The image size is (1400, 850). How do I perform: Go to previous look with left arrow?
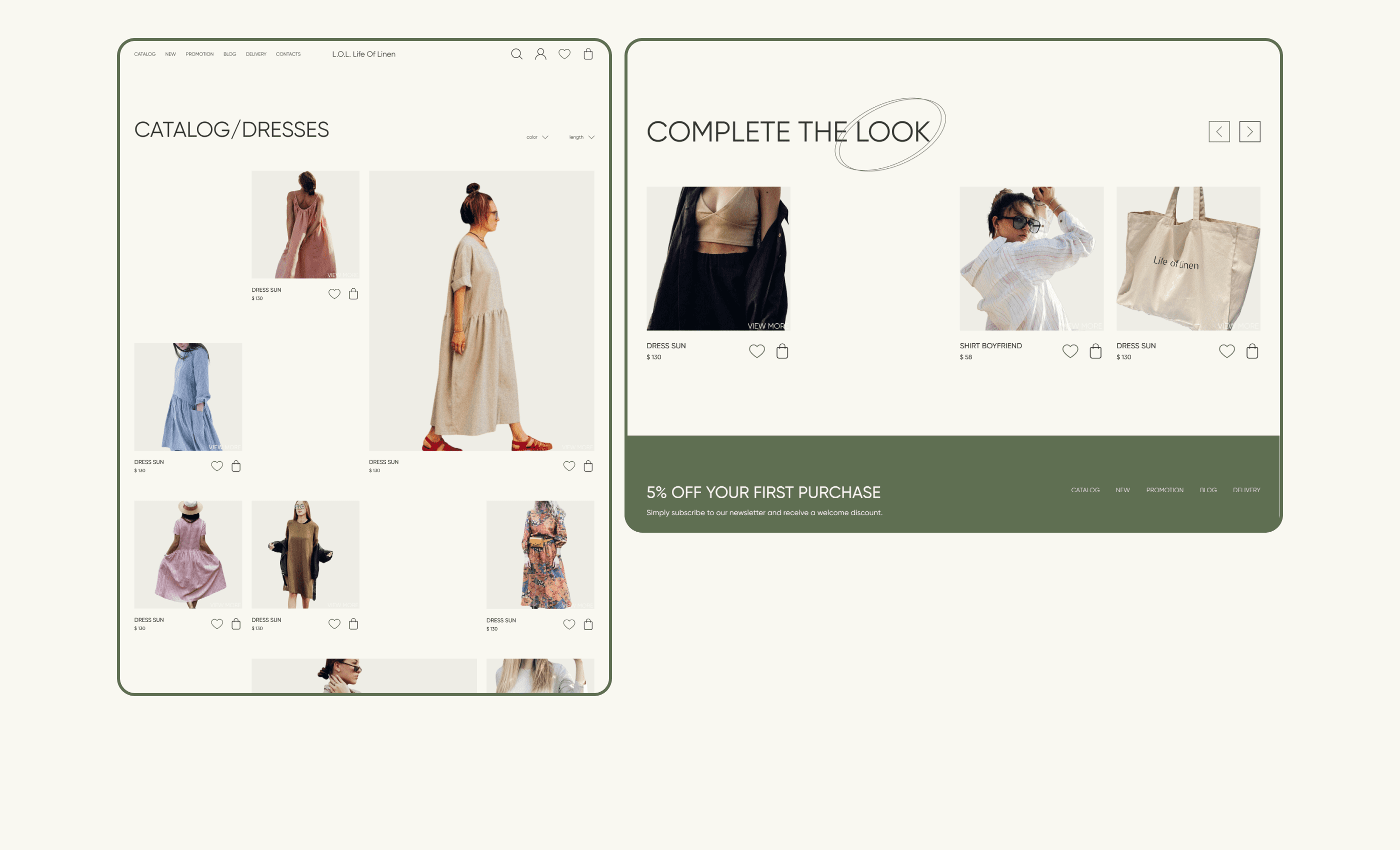1219,132
